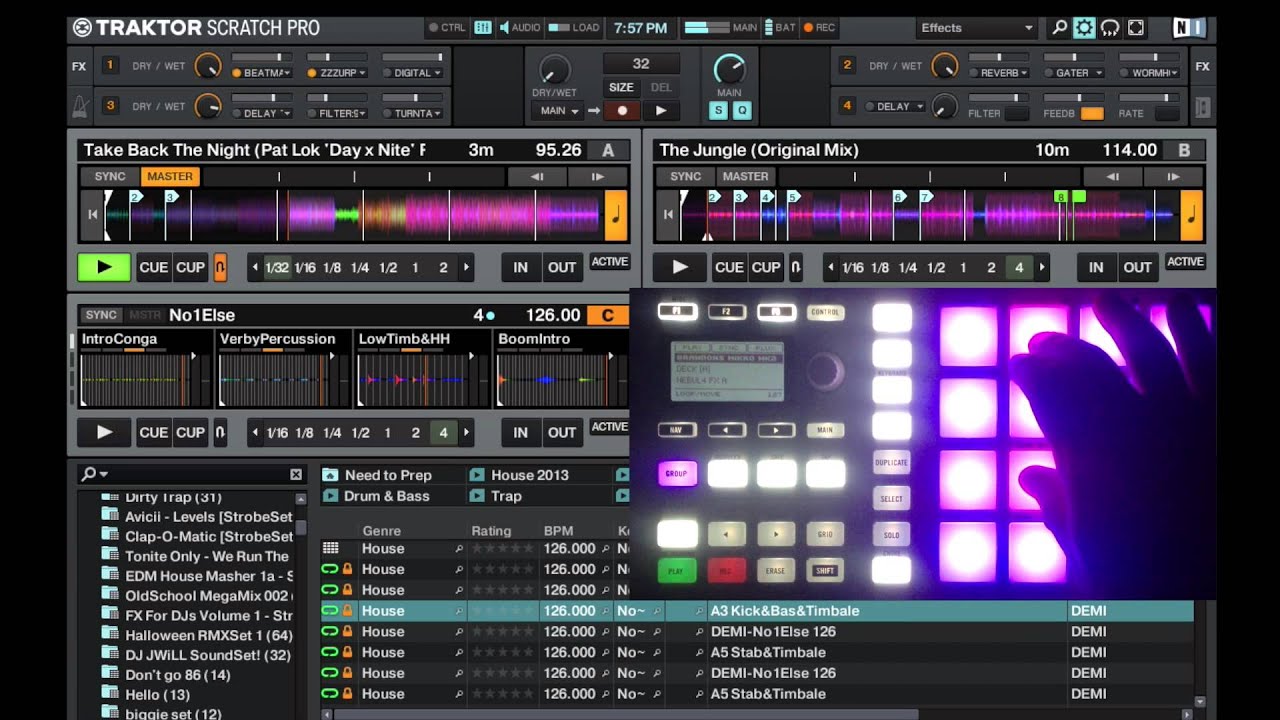Toggle the master Quantize Q button
The width and height of the screenshot is (1280, 720).
741,111
